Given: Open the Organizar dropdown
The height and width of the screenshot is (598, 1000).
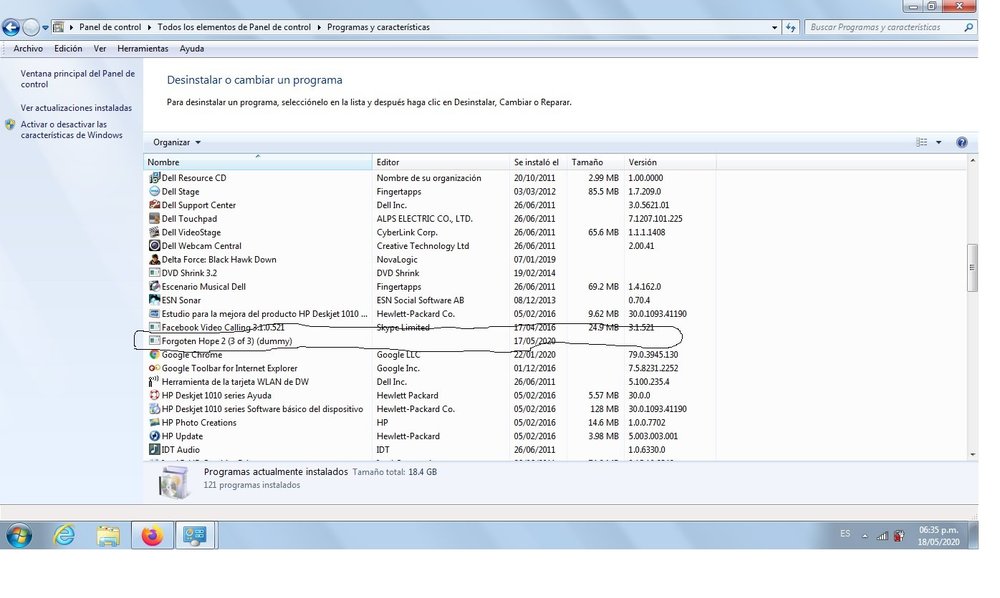Looking at the screenshot, I should (174, 142).
